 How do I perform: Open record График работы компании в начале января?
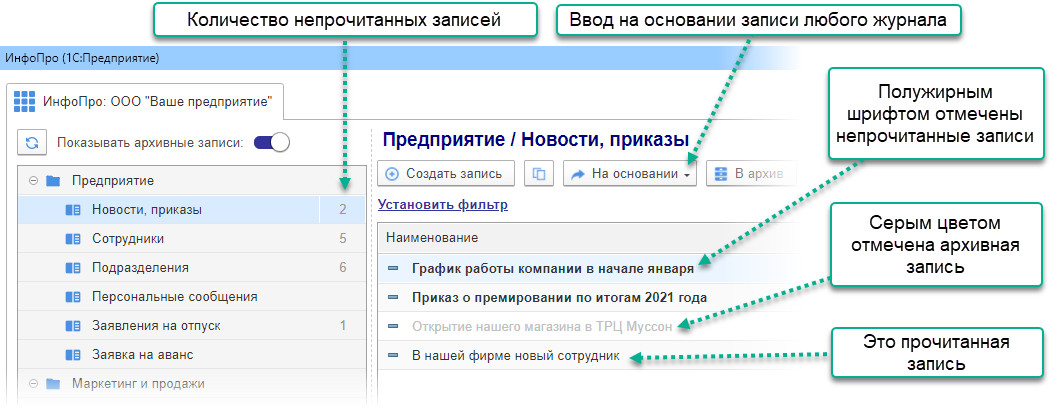[x=552, y=268]
